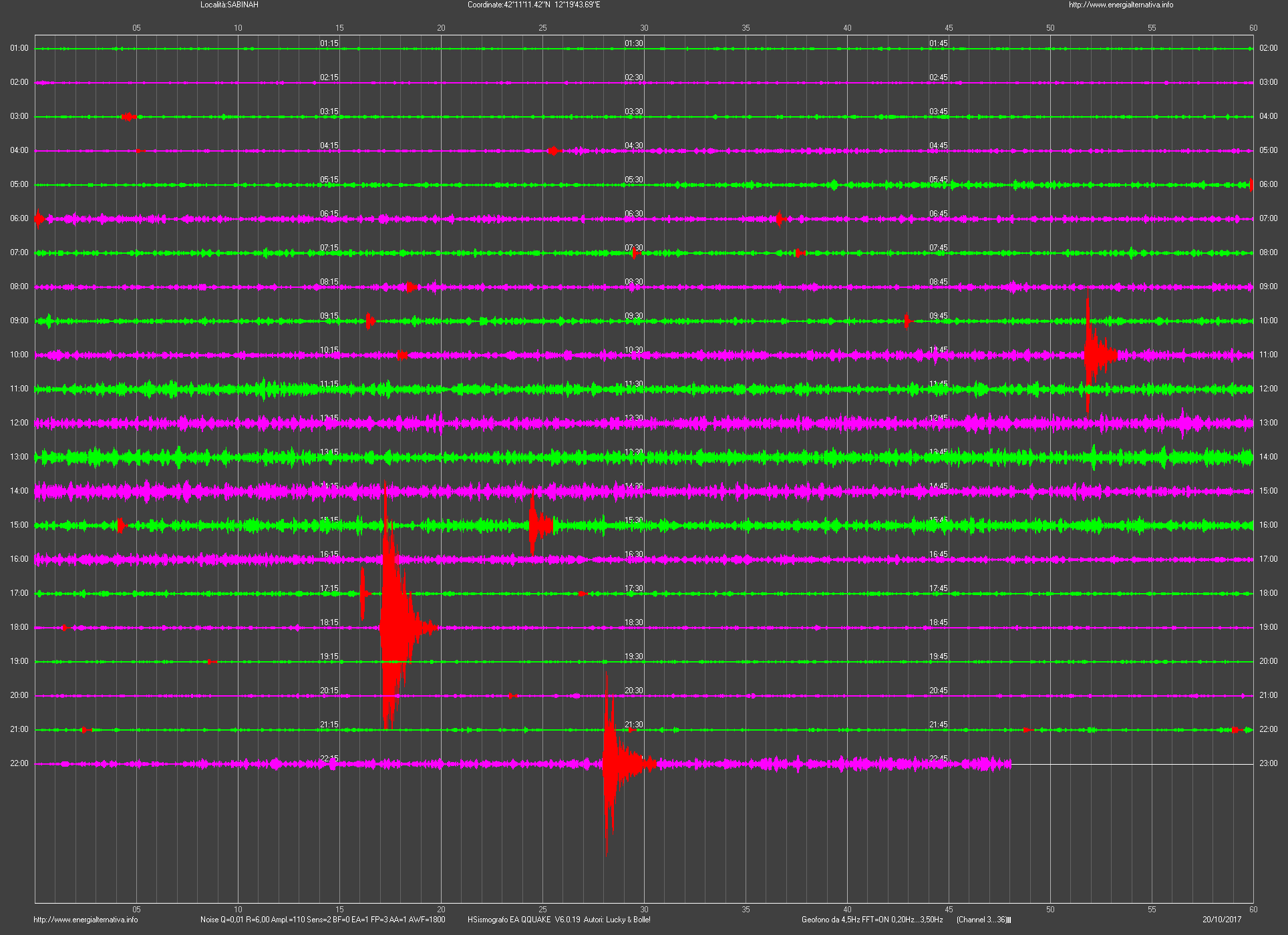Click the 02:30 quarter-hour label

coord(634,77)
